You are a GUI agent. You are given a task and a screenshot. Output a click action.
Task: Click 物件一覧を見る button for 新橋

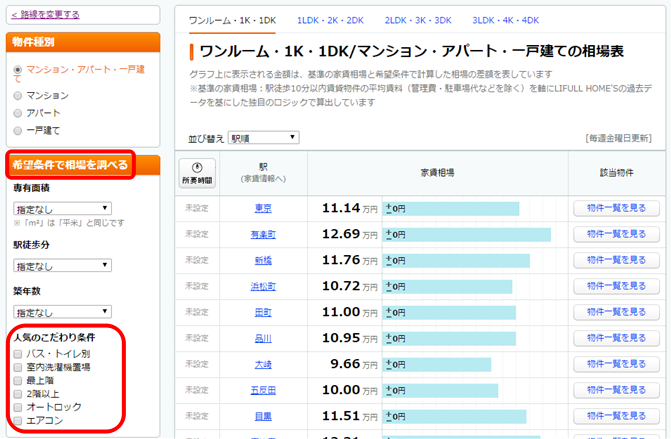click(x=616, y=260)
